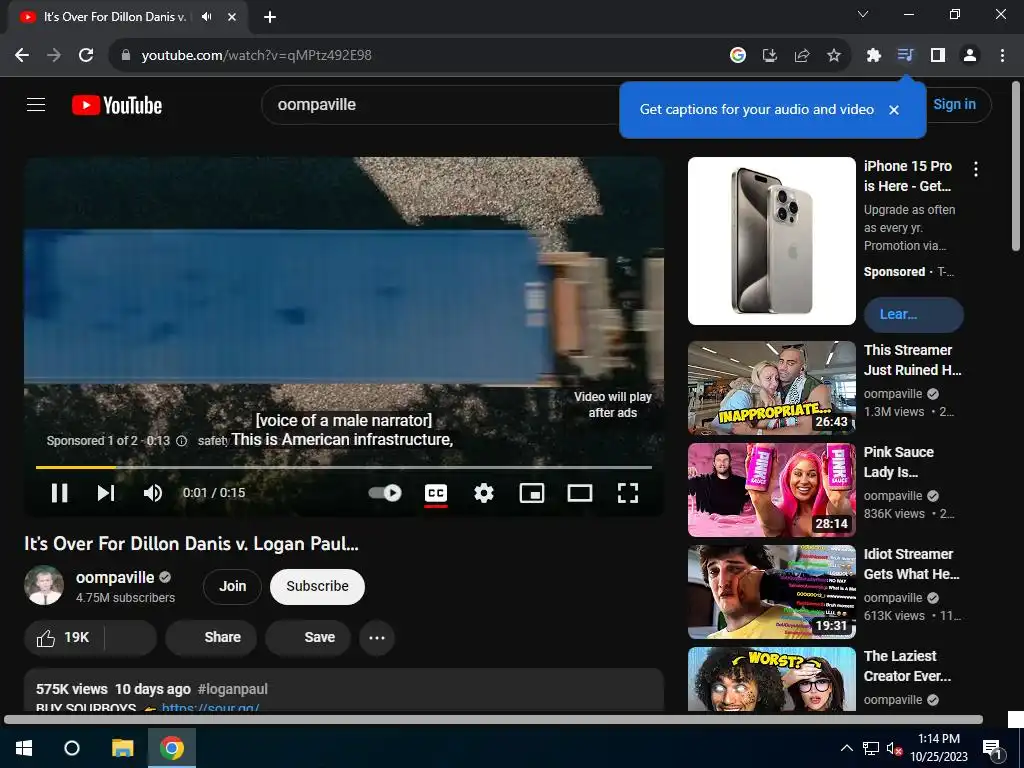1024x768 pixels.
Task: Reload the page
Action: tap(86, 56)
